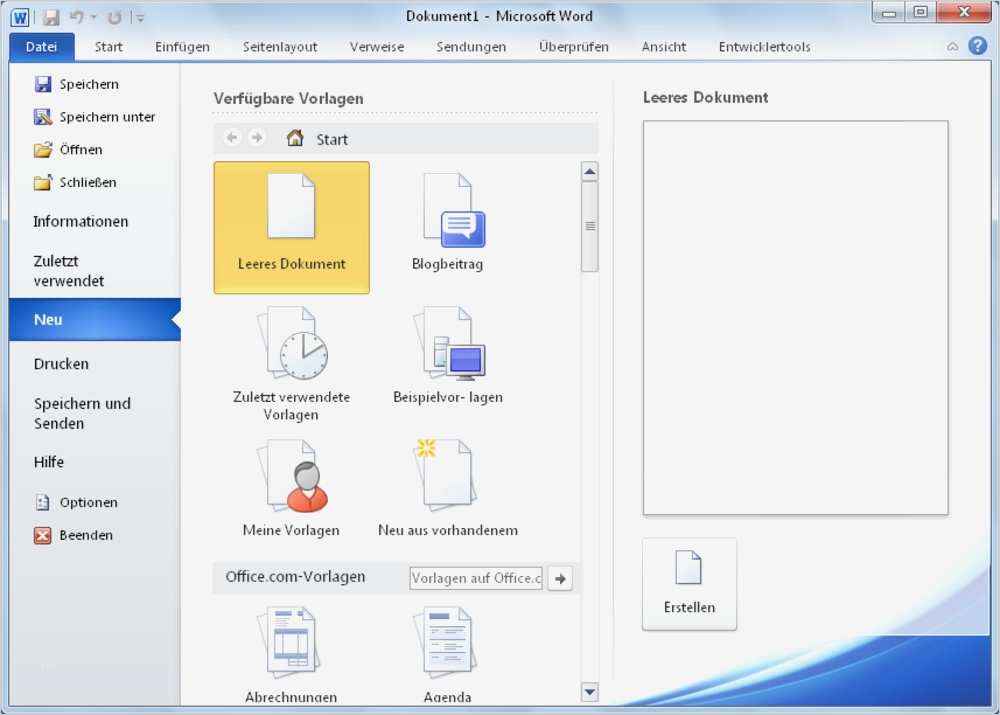This screenshot has height=715, width=1000.
Task: Open Zuletzt verwendete Vorlagen
Action: pyautogui.click(x=291, y=348)
